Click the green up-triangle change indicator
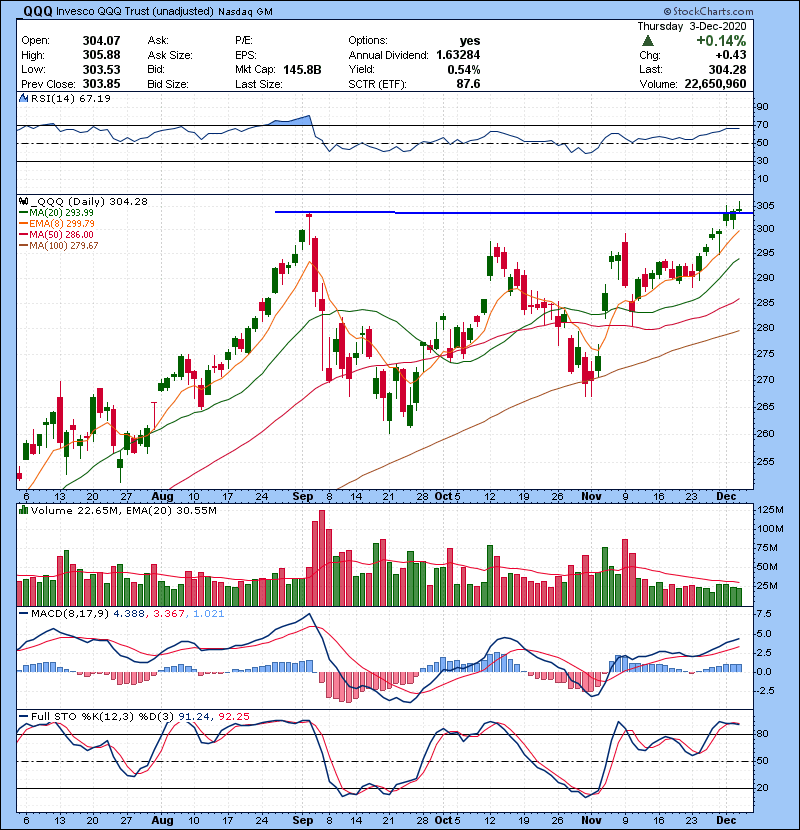800x830 pixels. coord(648,41)
